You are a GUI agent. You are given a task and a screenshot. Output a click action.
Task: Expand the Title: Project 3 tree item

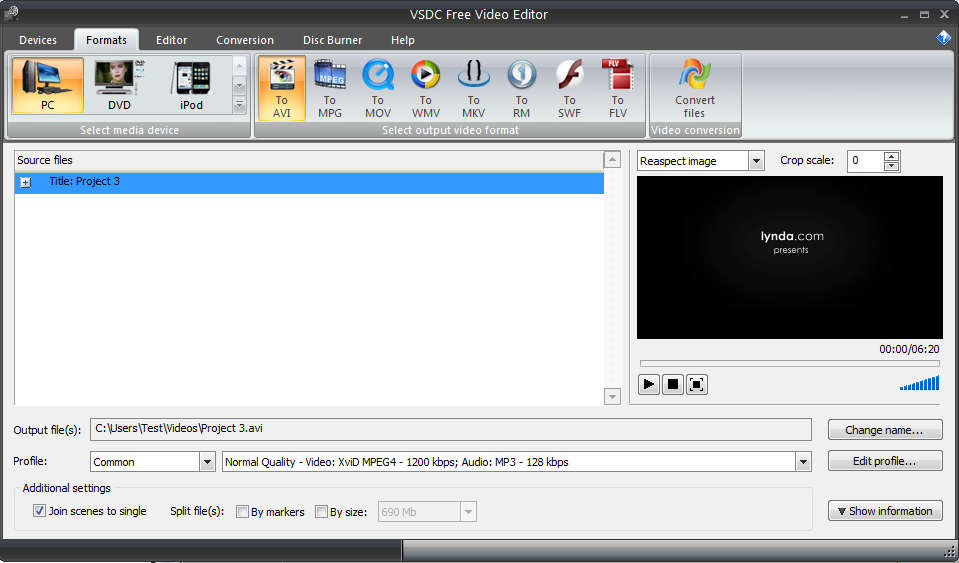[25, 182]
